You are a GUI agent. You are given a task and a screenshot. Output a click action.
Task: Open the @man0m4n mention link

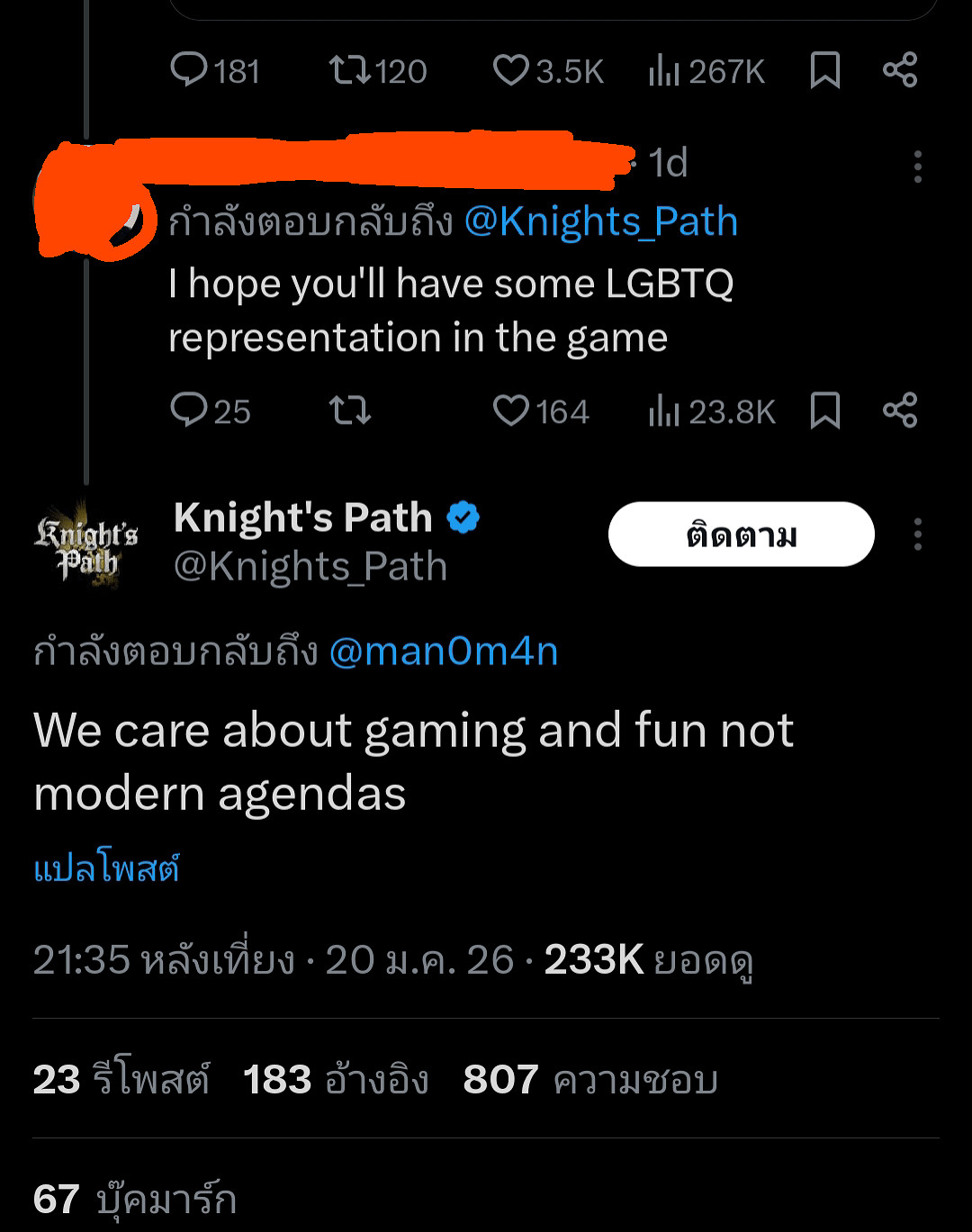(x=444, y=651)
